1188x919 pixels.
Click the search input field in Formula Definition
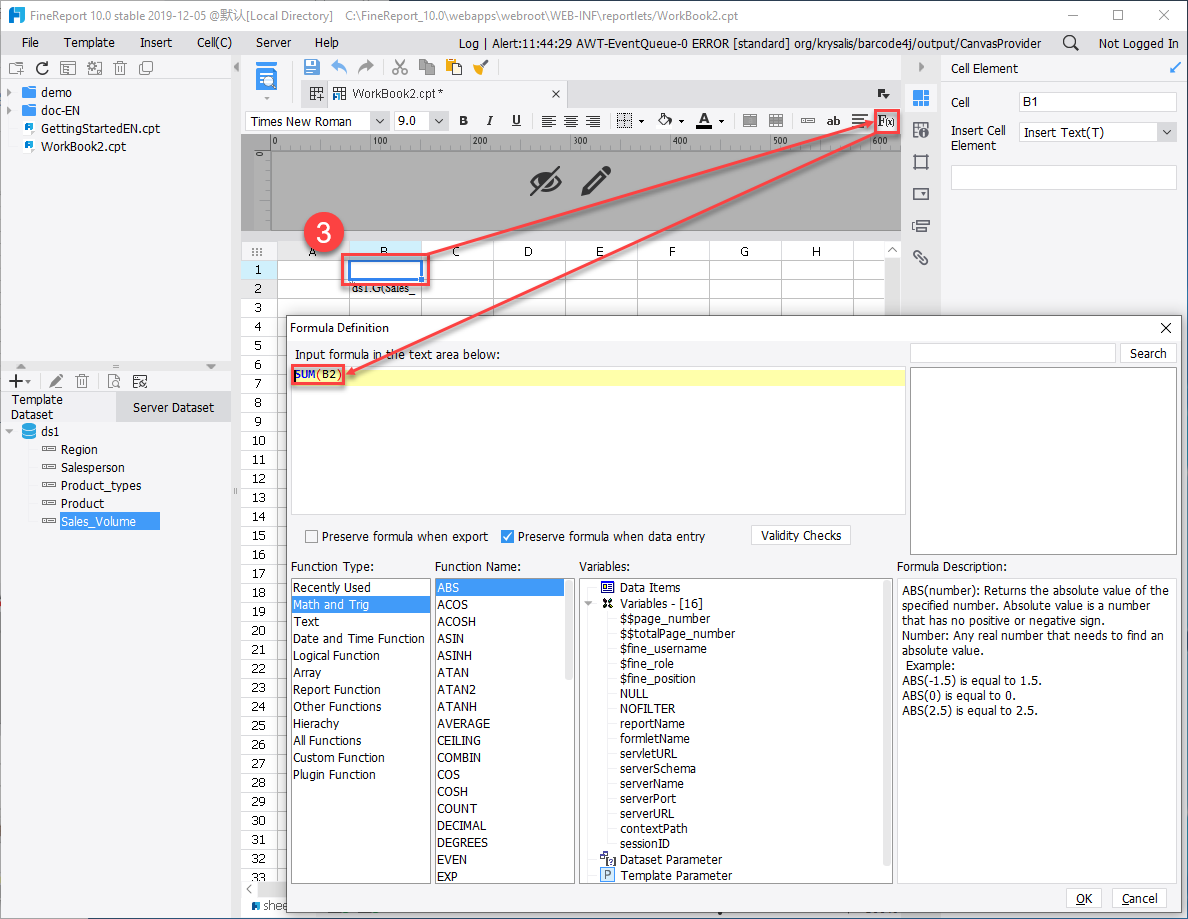[1012, 352]
